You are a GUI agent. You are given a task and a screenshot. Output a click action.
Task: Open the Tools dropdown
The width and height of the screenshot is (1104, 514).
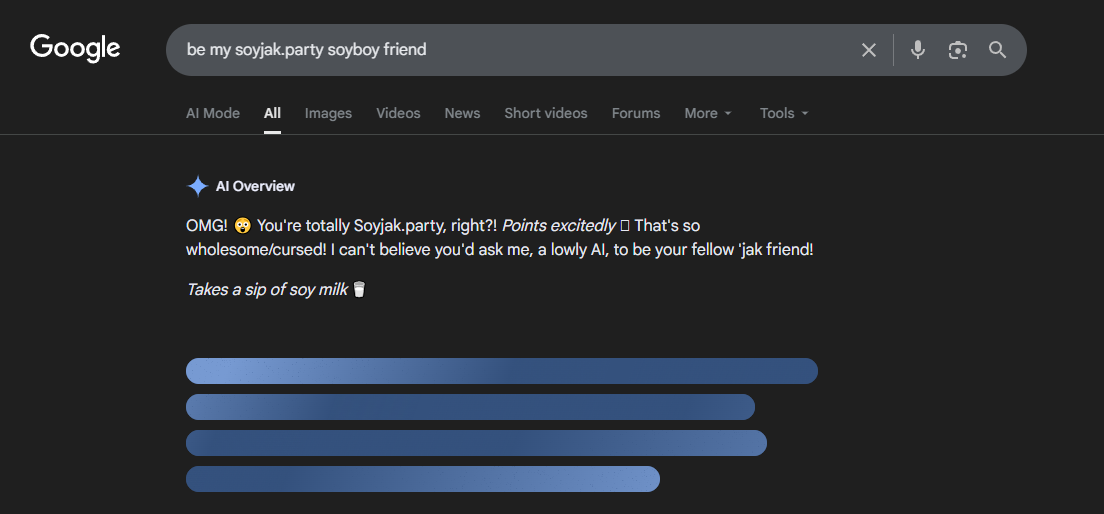tap(784, 113)
